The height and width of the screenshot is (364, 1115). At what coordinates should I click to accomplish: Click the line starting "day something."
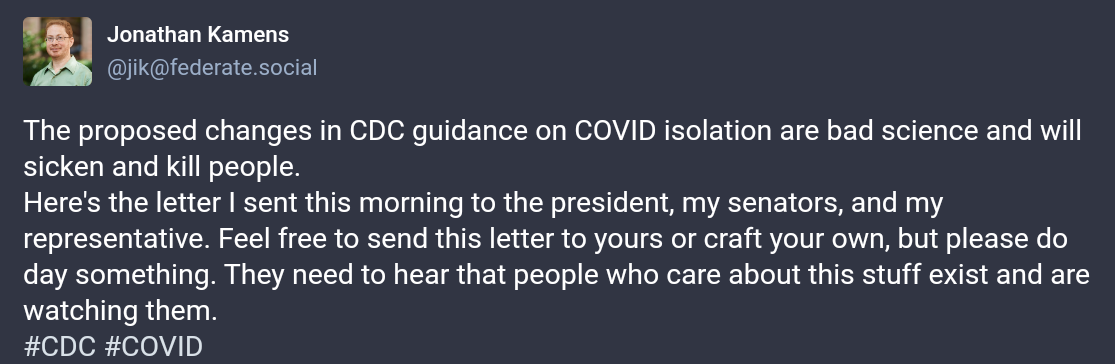[x=557, y=275]
